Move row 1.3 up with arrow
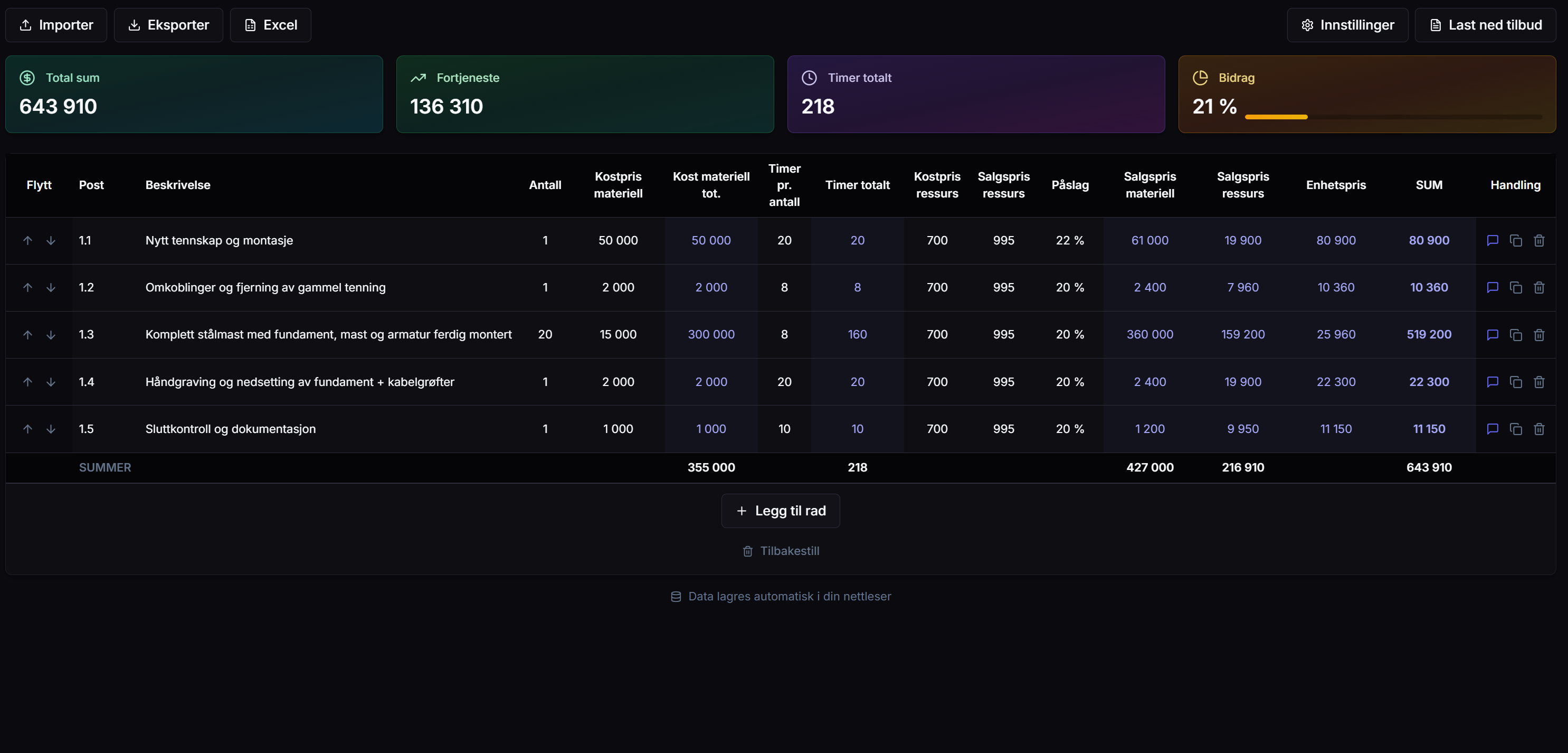1568x753 pixels. [27, 335]
